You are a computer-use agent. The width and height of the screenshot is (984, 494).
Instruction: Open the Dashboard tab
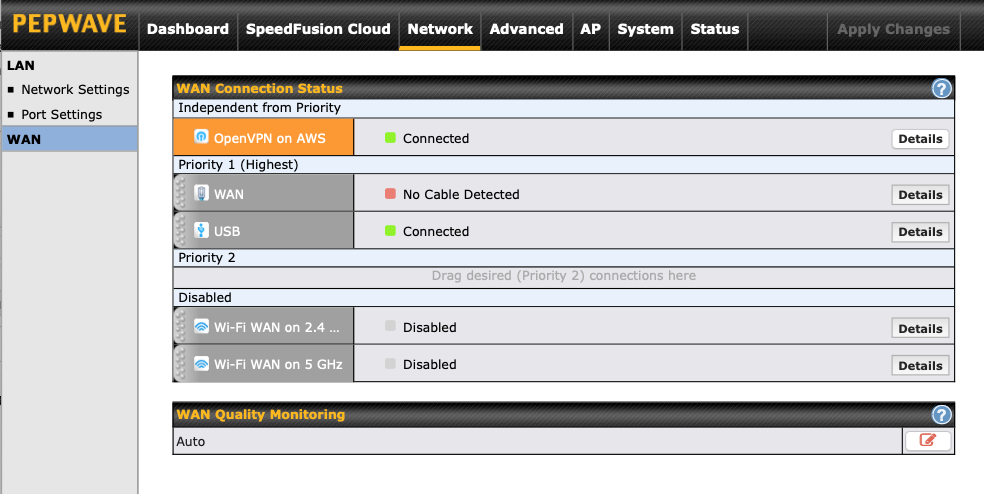click(x=188, y=29)
